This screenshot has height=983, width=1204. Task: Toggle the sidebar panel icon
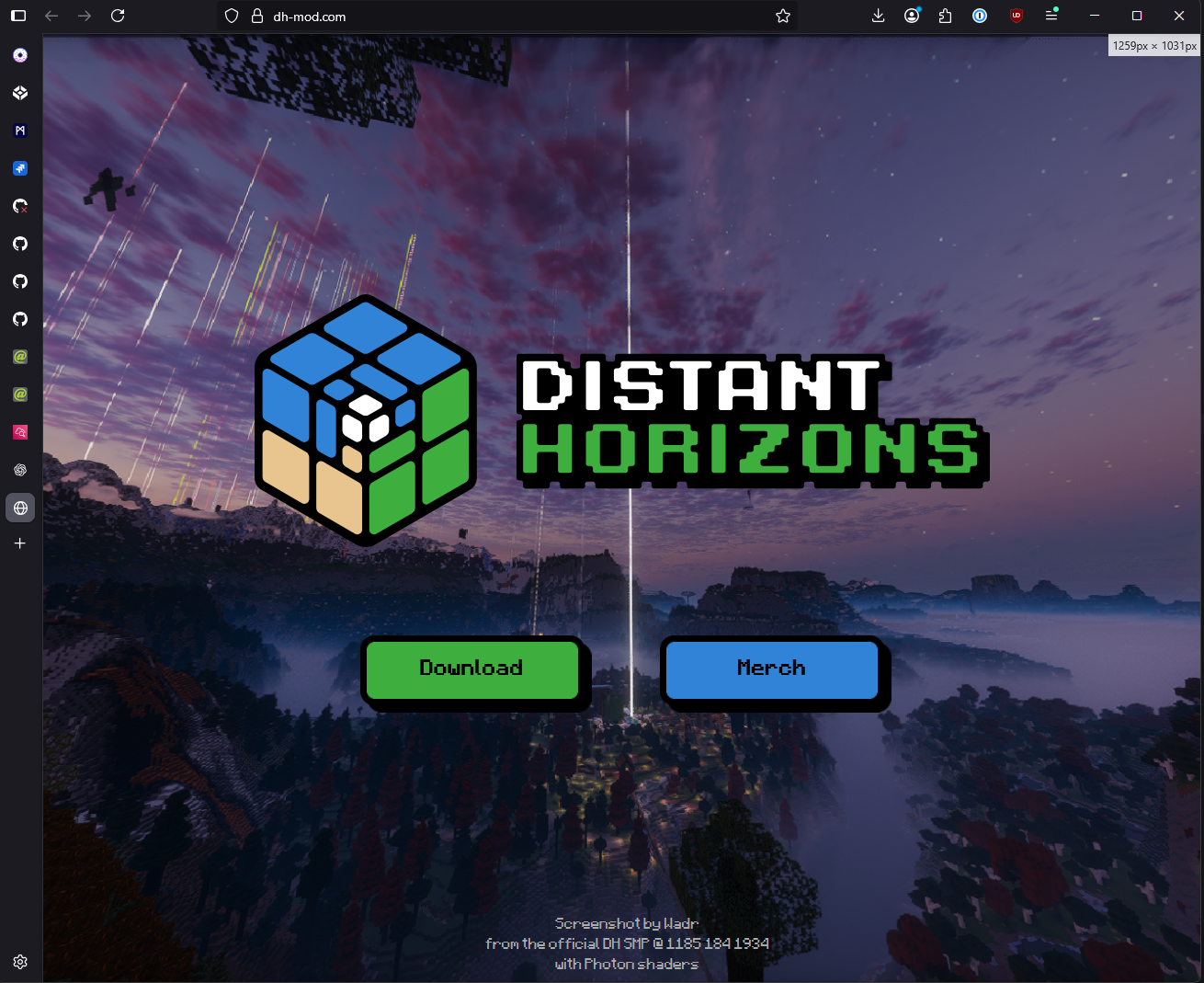pyautogui.click(x=18, y=16)
